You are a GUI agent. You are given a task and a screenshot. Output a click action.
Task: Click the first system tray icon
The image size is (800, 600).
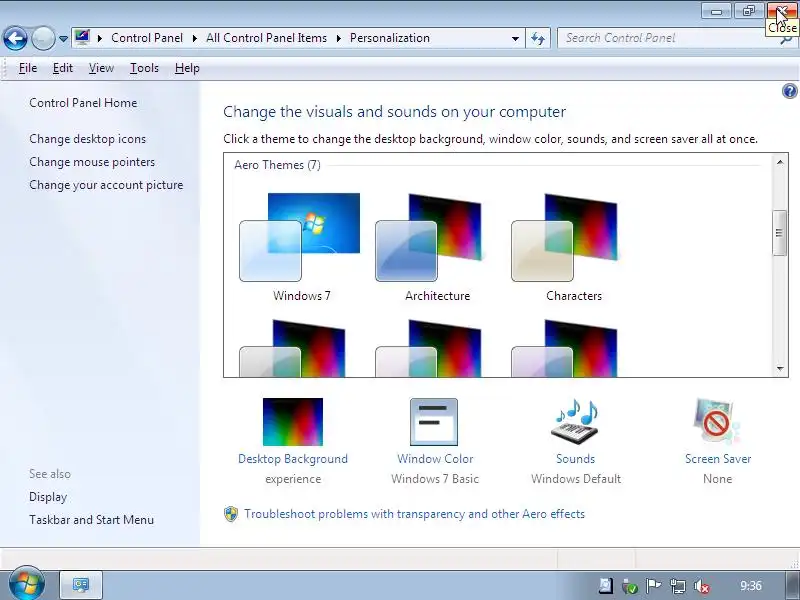pyautogui.click(x=606, y=586)
